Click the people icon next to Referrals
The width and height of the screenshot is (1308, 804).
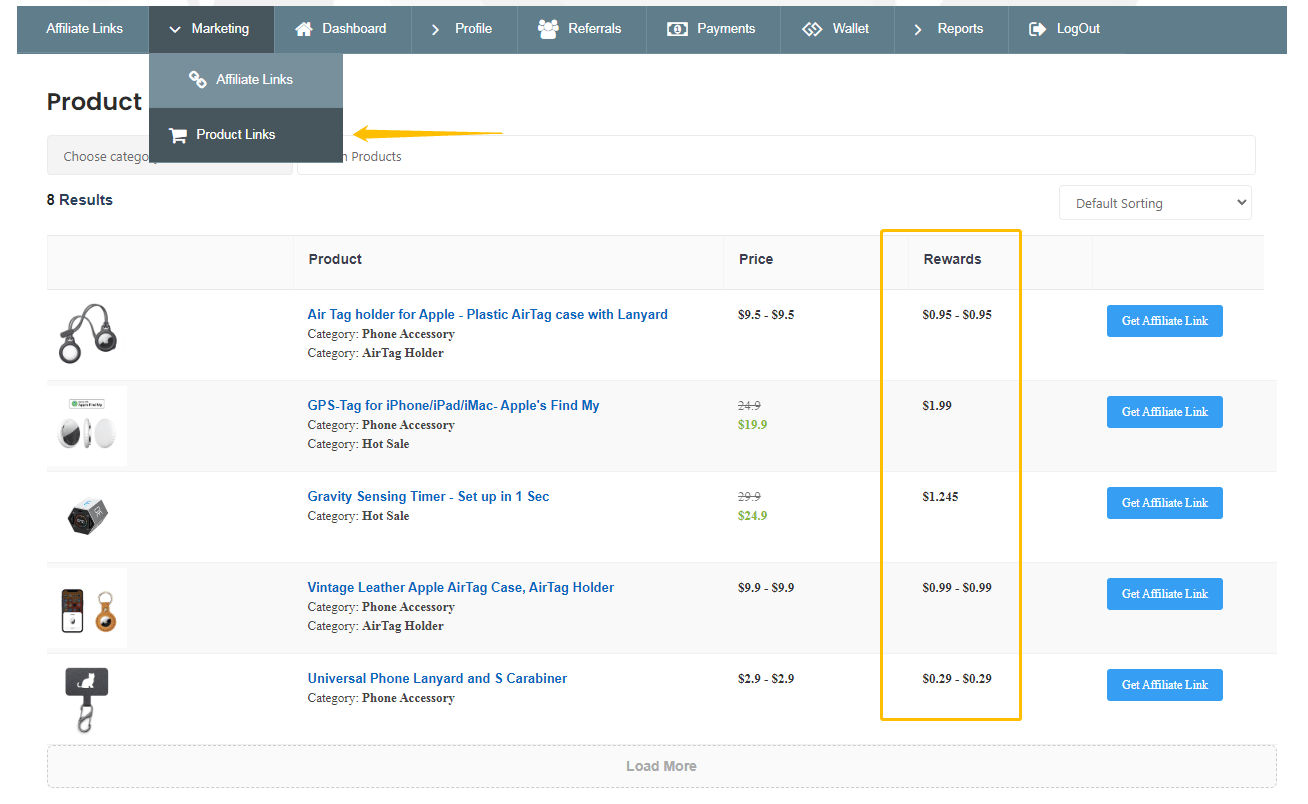[x=548, y=29]
